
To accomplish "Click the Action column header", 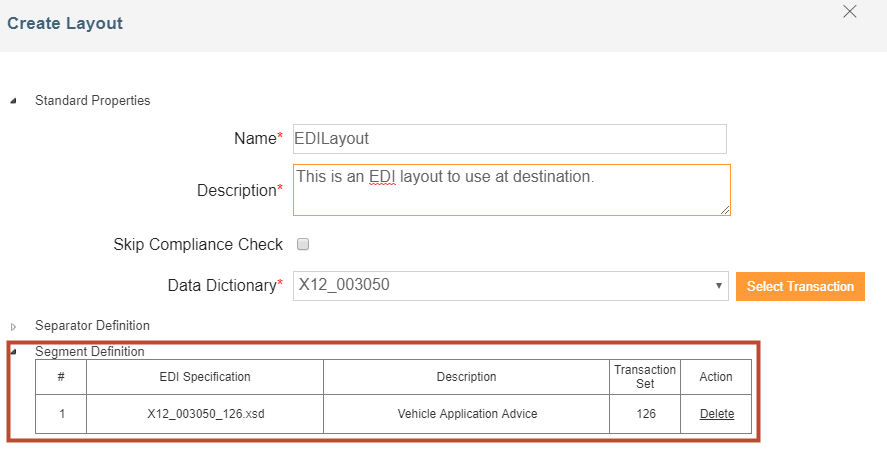I will coord(716,377).
